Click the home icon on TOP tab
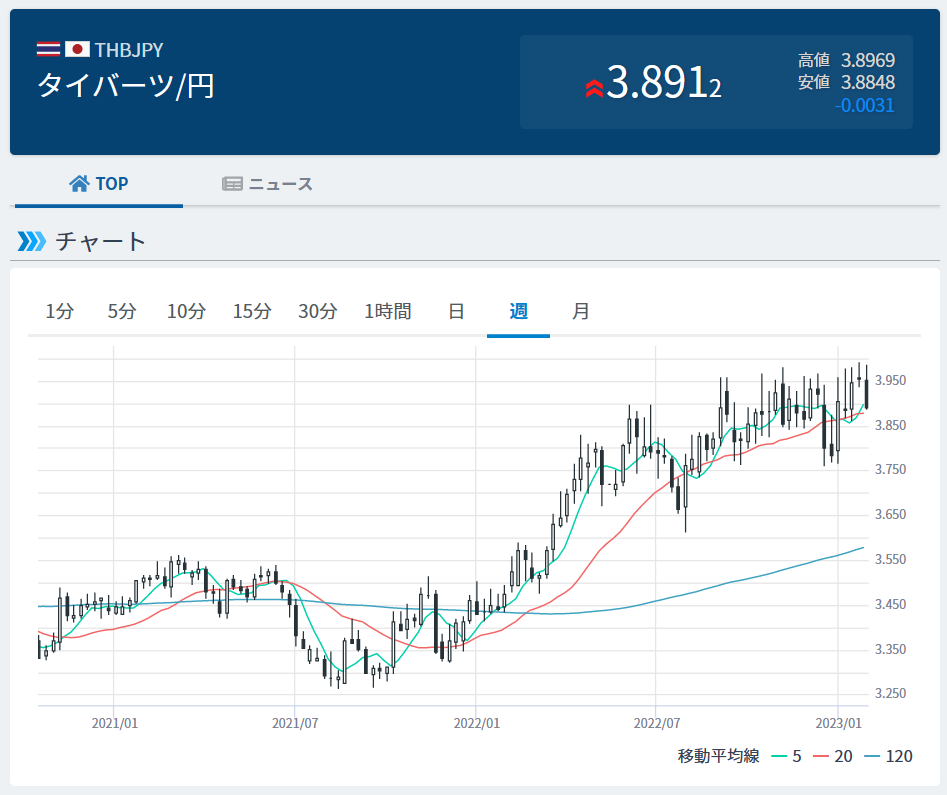 (x=79, y=184)
